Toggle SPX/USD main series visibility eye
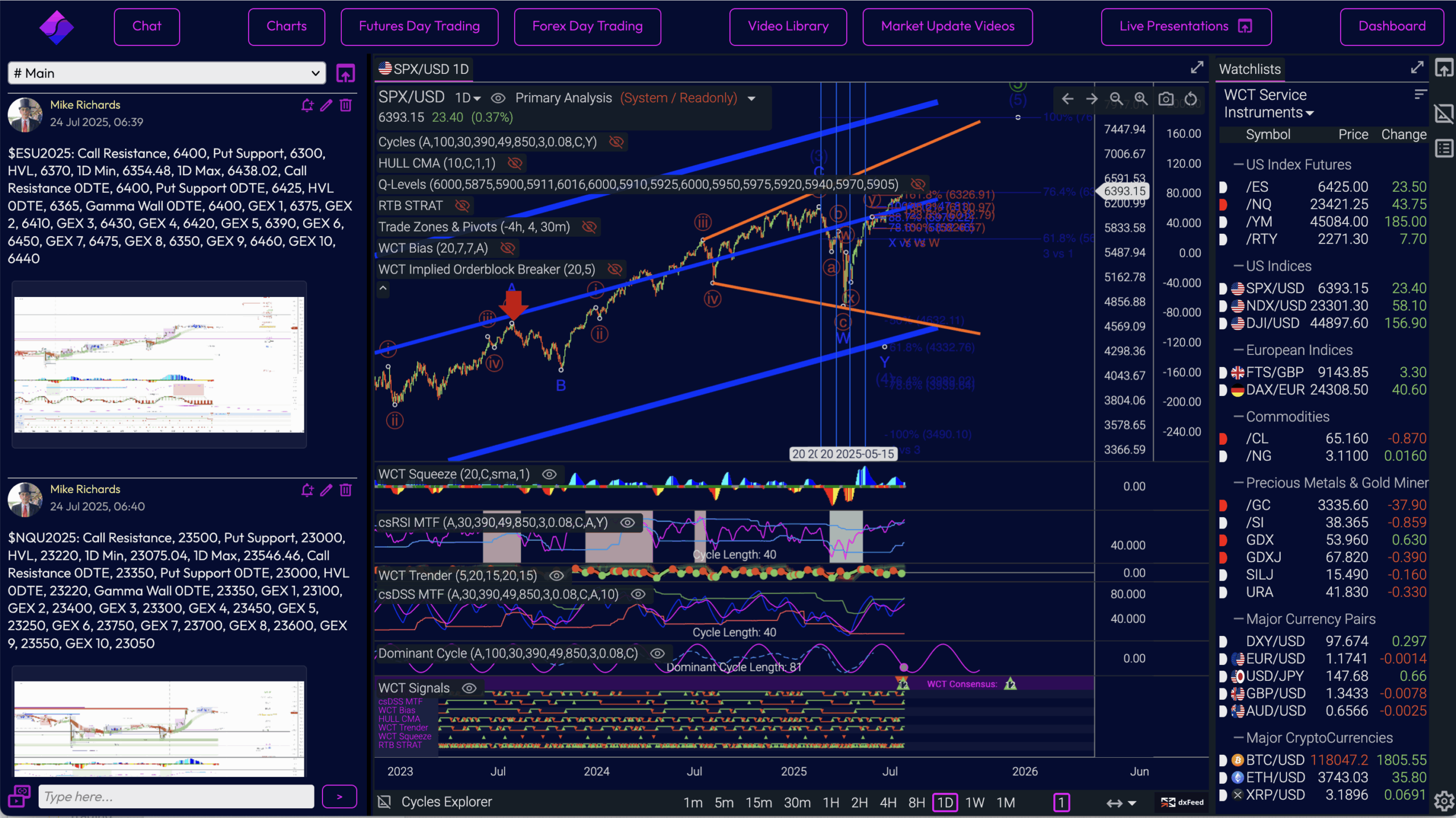 498,98
